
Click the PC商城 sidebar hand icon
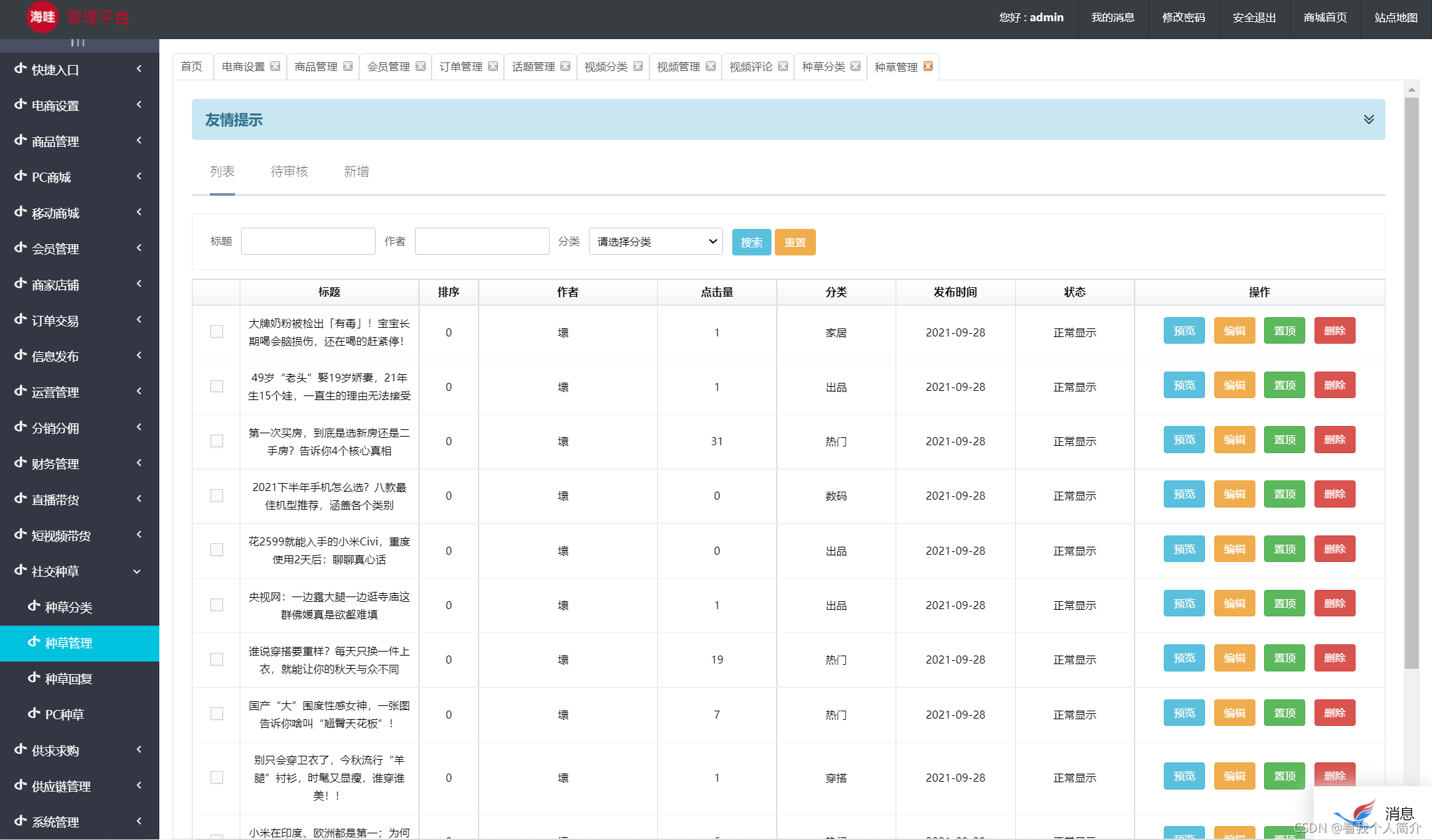(x=21, y=176)
